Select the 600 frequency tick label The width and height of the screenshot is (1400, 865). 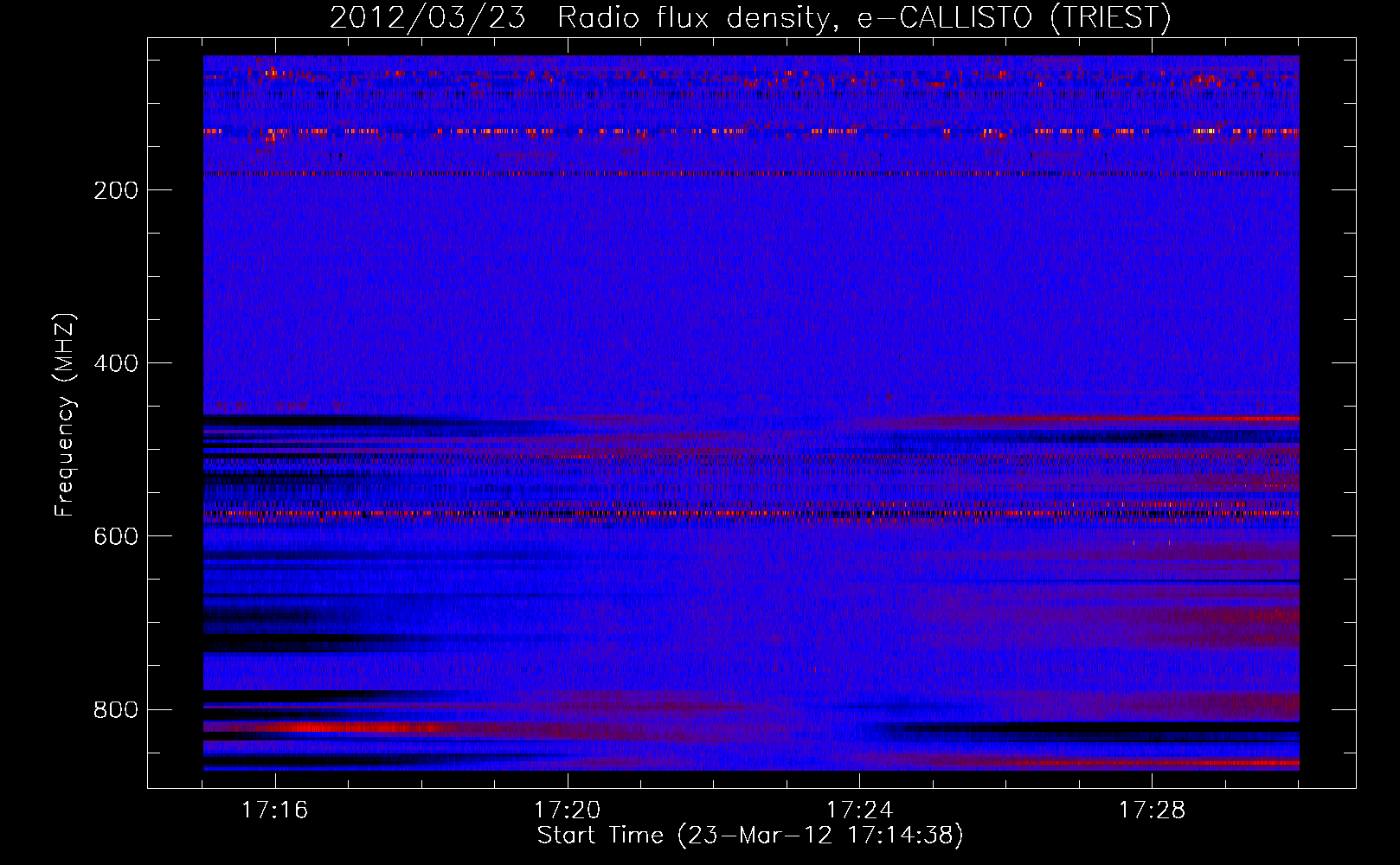116,536
